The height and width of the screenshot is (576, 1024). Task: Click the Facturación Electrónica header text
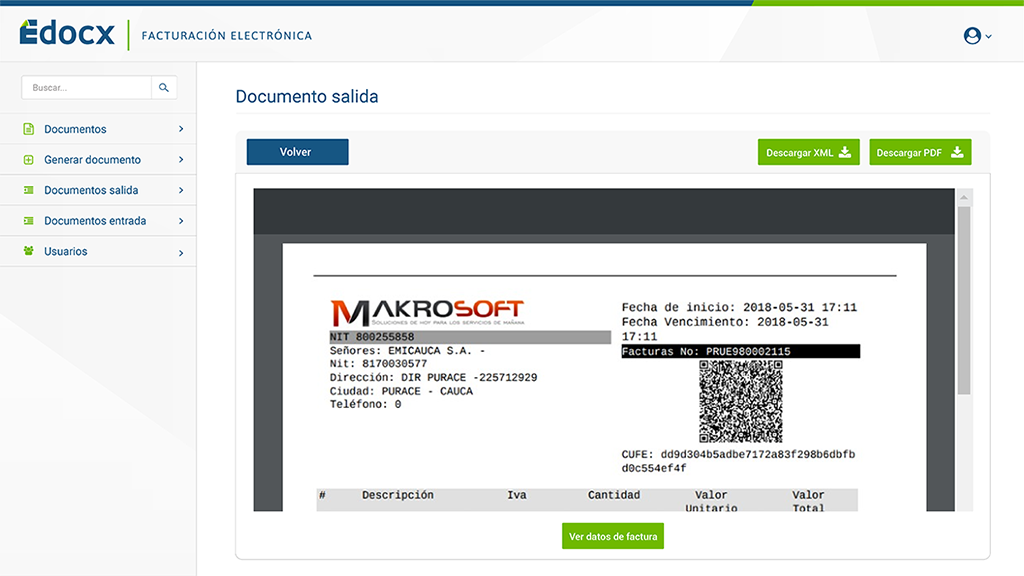point(227,35)
